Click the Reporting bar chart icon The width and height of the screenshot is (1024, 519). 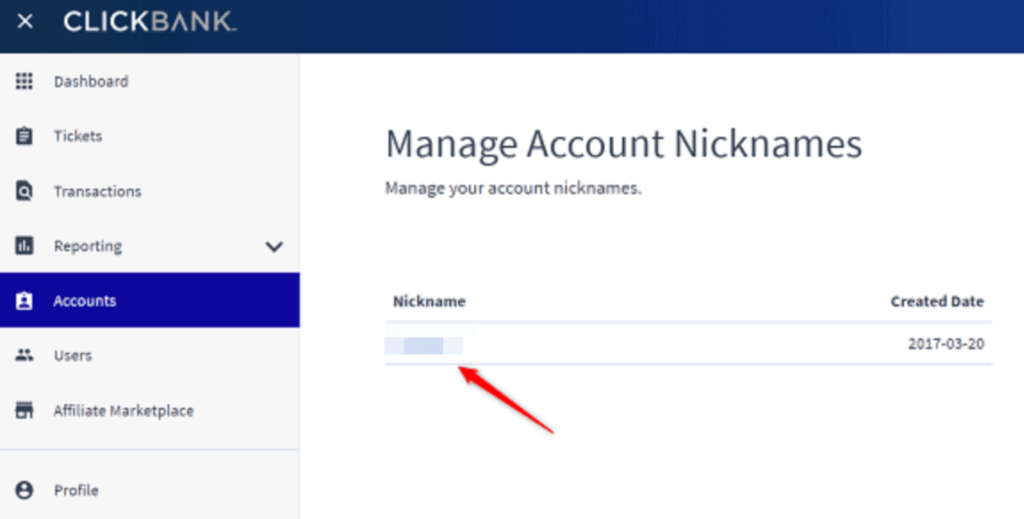pyautogui.click(x=24, y=245)
